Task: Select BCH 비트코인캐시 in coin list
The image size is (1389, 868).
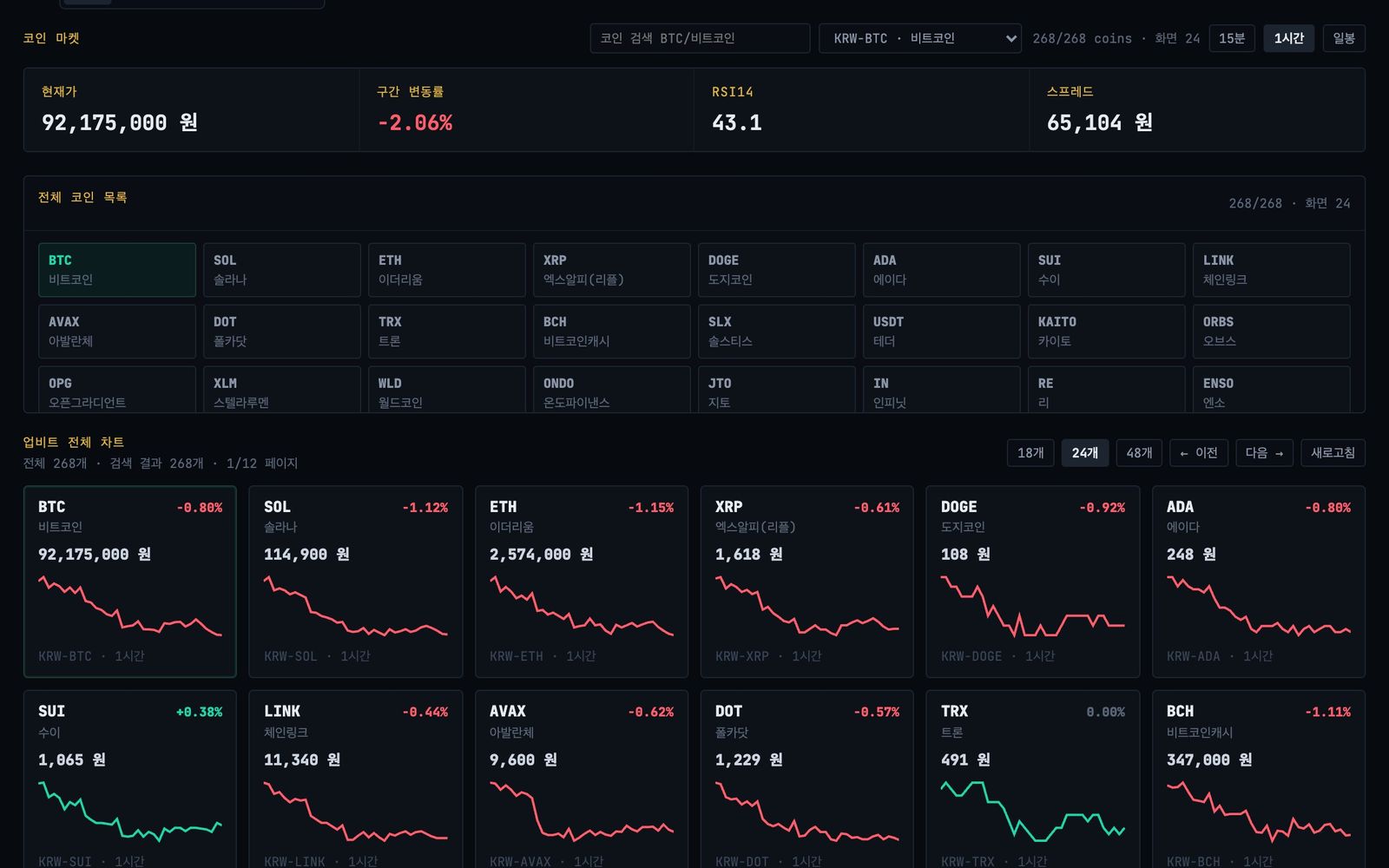Action: pyautogui.click(x=612, y=332)
